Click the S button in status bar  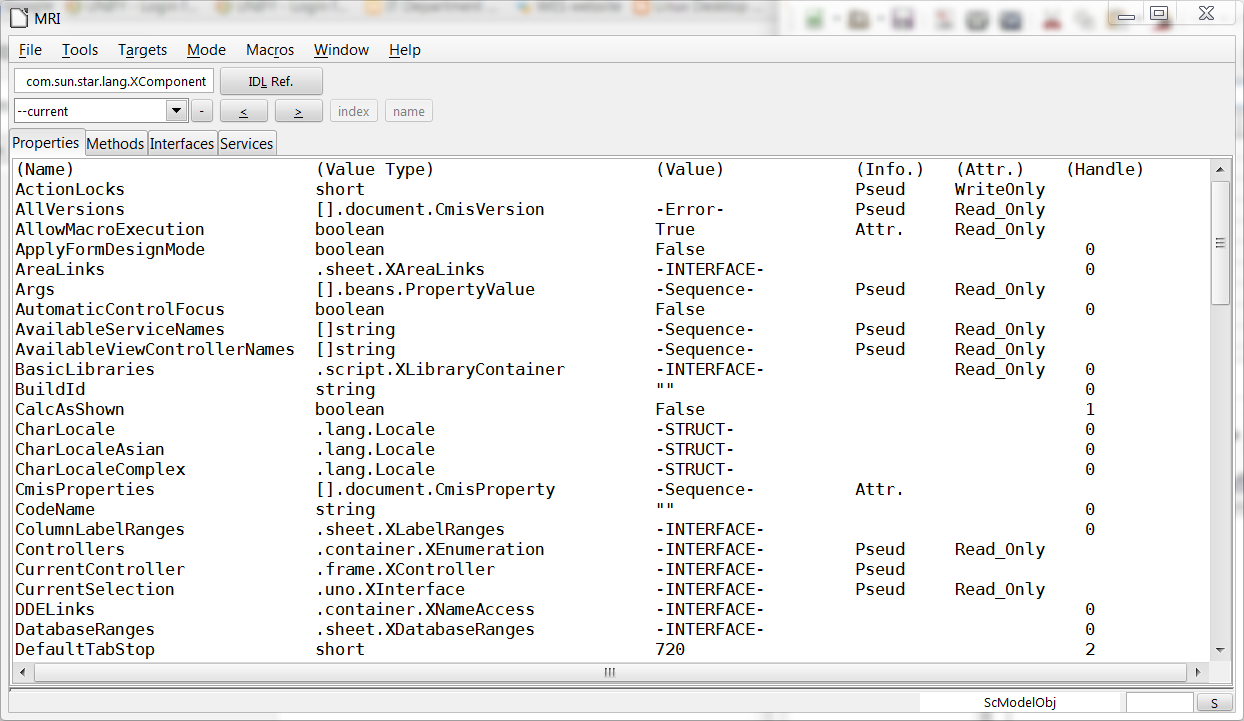[1214, 703]
